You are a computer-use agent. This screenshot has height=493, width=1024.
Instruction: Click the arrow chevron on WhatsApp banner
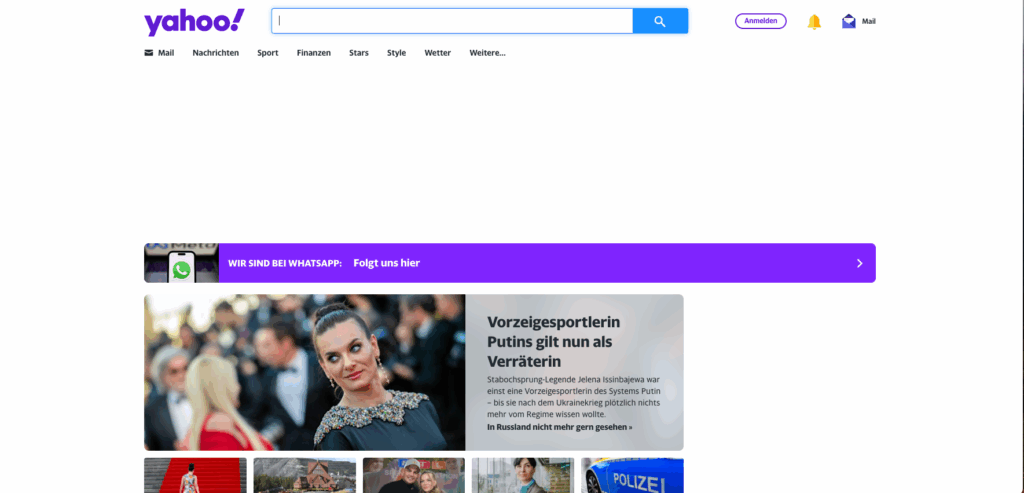point(859,263)
